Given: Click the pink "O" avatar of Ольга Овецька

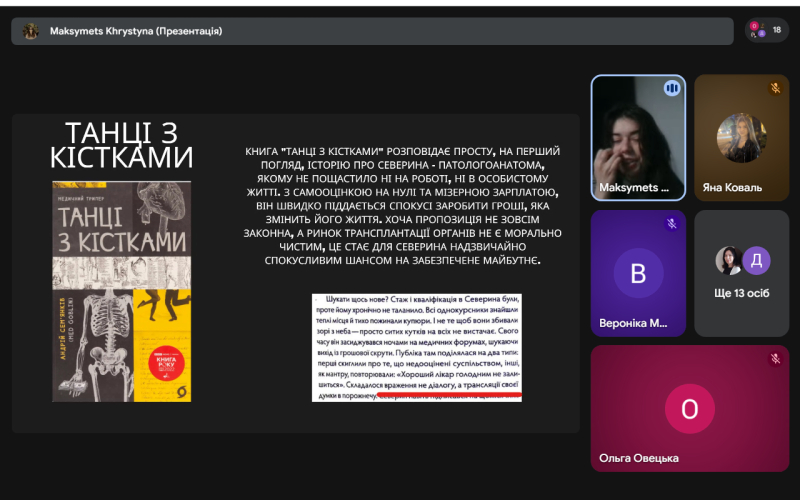Looking at the screenshot, I should [x=689, y=409].
